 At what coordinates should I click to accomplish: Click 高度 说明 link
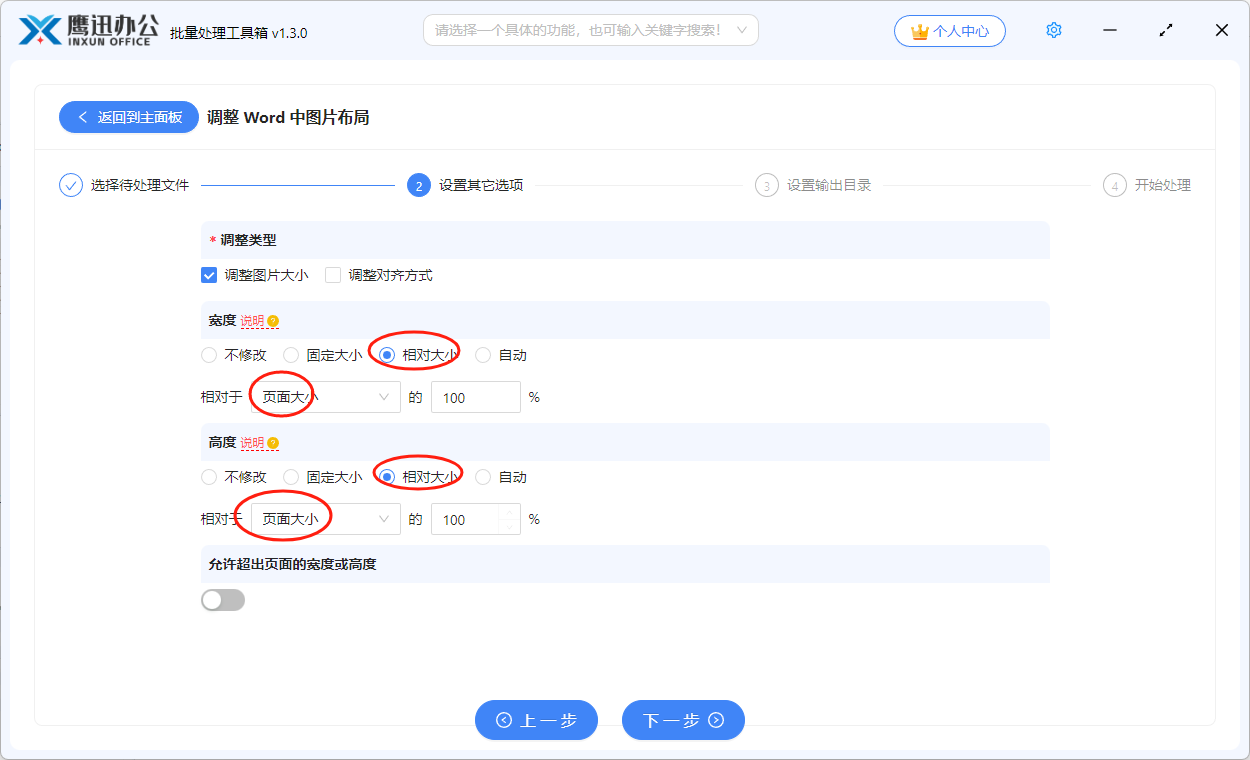(x=252, y=443)
